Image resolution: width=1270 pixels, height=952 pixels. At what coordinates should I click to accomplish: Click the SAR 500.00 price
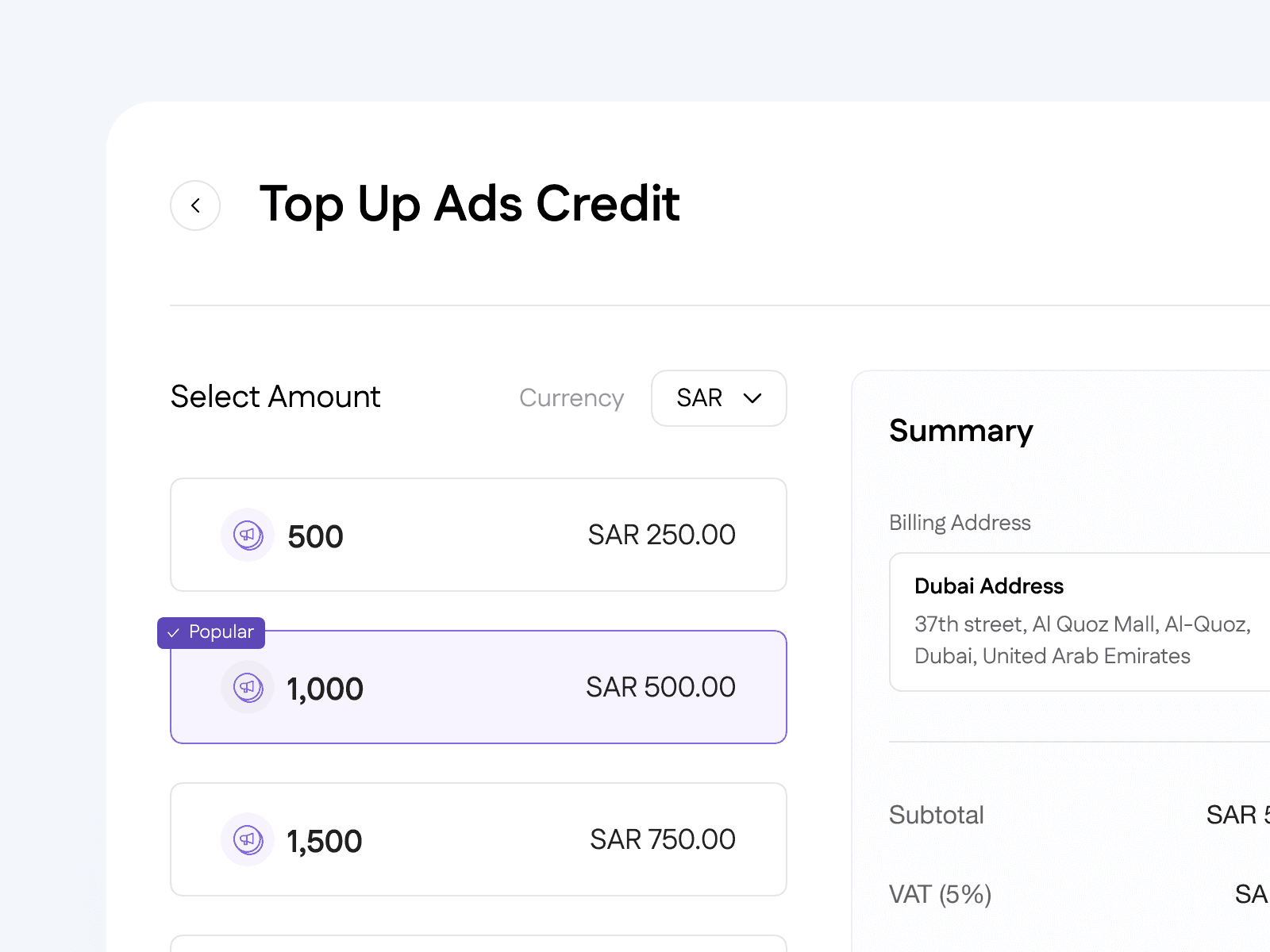coord(661,687)
